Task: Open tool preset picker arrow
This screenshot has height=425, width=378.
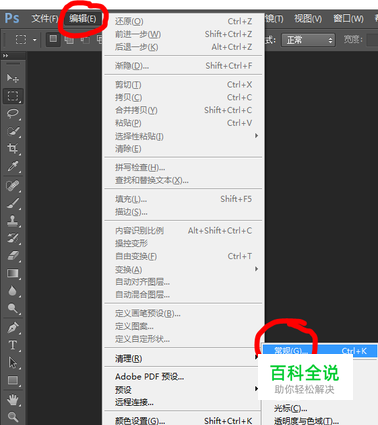Action: 35,40
